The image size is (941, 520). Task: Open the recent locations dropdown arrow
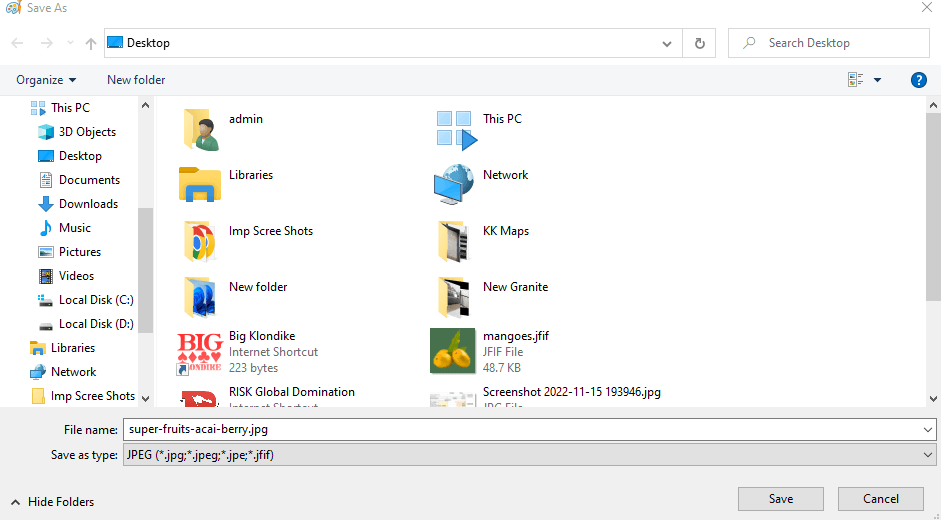[x=70, y=43]
